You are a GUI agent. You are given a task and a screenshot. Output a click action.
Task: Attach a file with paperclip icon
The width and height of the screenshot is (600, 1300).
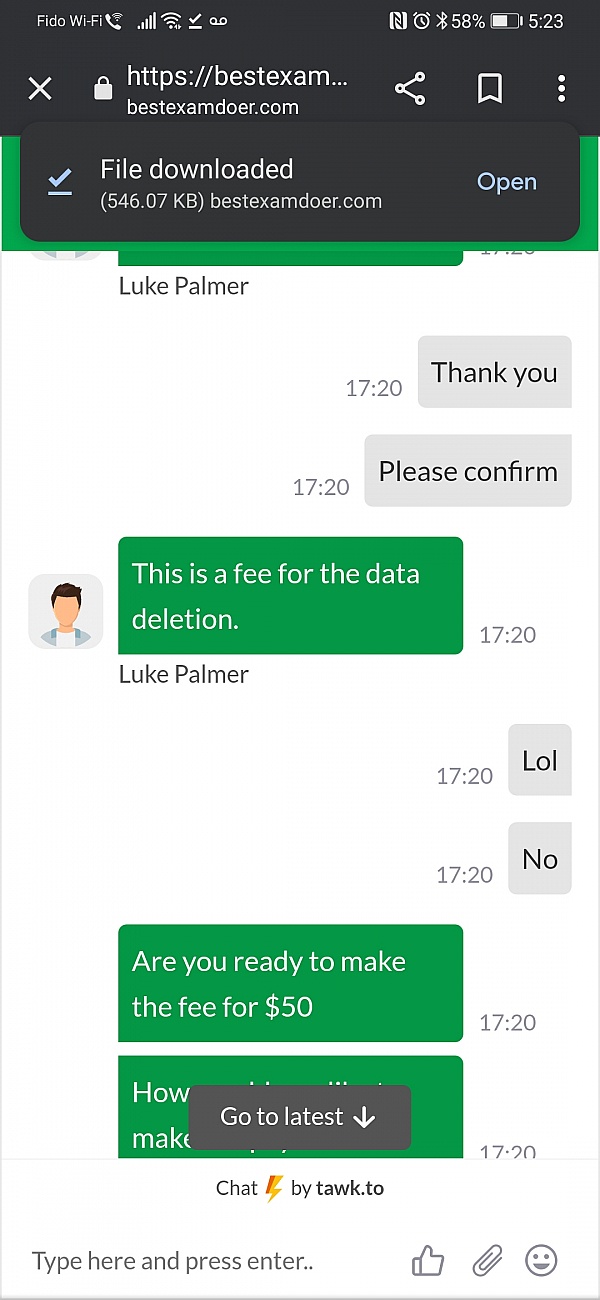[x=487, y=1260]
